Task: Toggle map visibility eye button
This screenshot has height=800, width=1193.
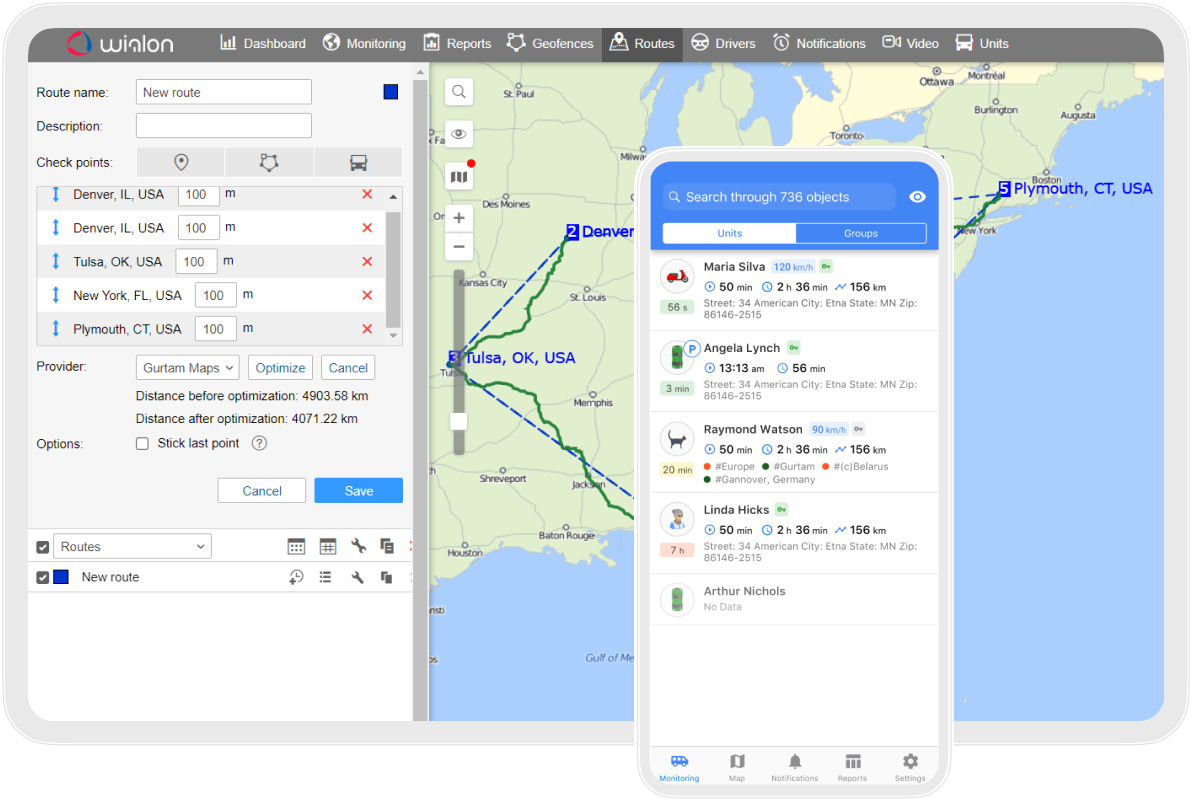Action: click(459, 134)
